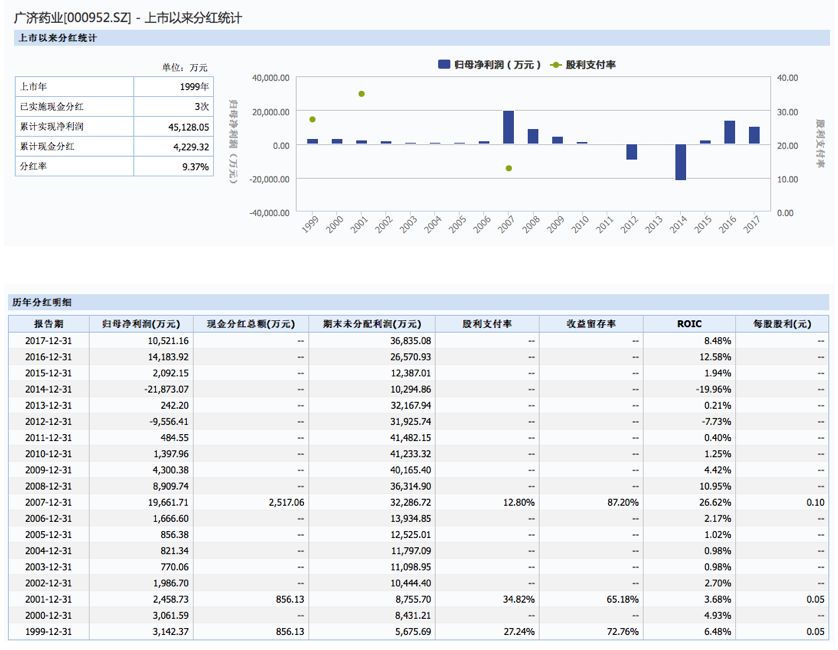This screenshot has width=838, height=650.
Task: Select the 2014 negative profit bar
Action: pyautogui.click(x=680, y=162)
